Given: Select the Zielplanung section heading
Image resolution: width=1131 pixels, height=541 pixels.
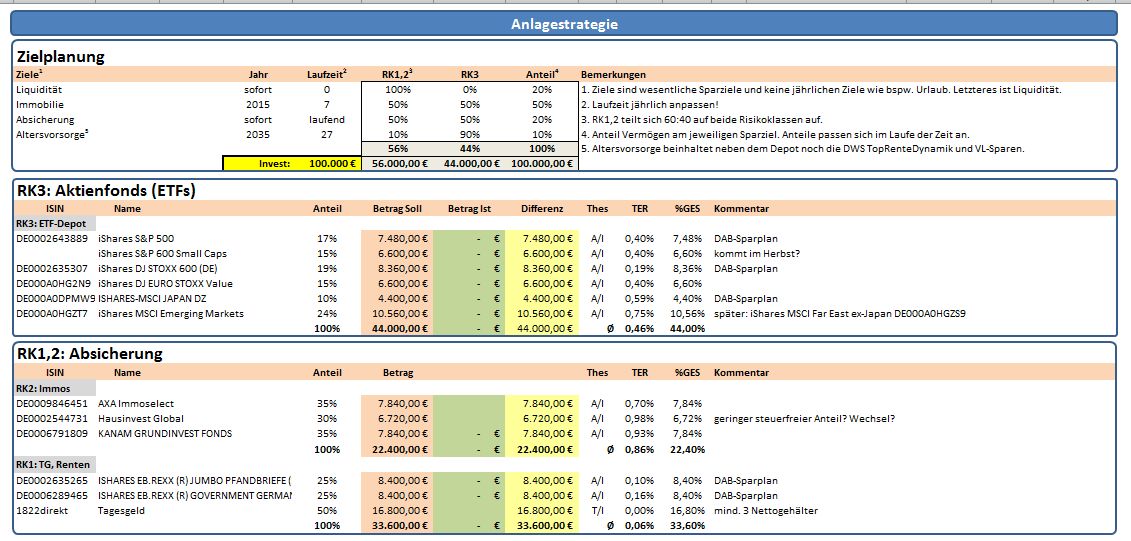Looking at the screenshot, I should pyautogui.click(x=61, y=57).
